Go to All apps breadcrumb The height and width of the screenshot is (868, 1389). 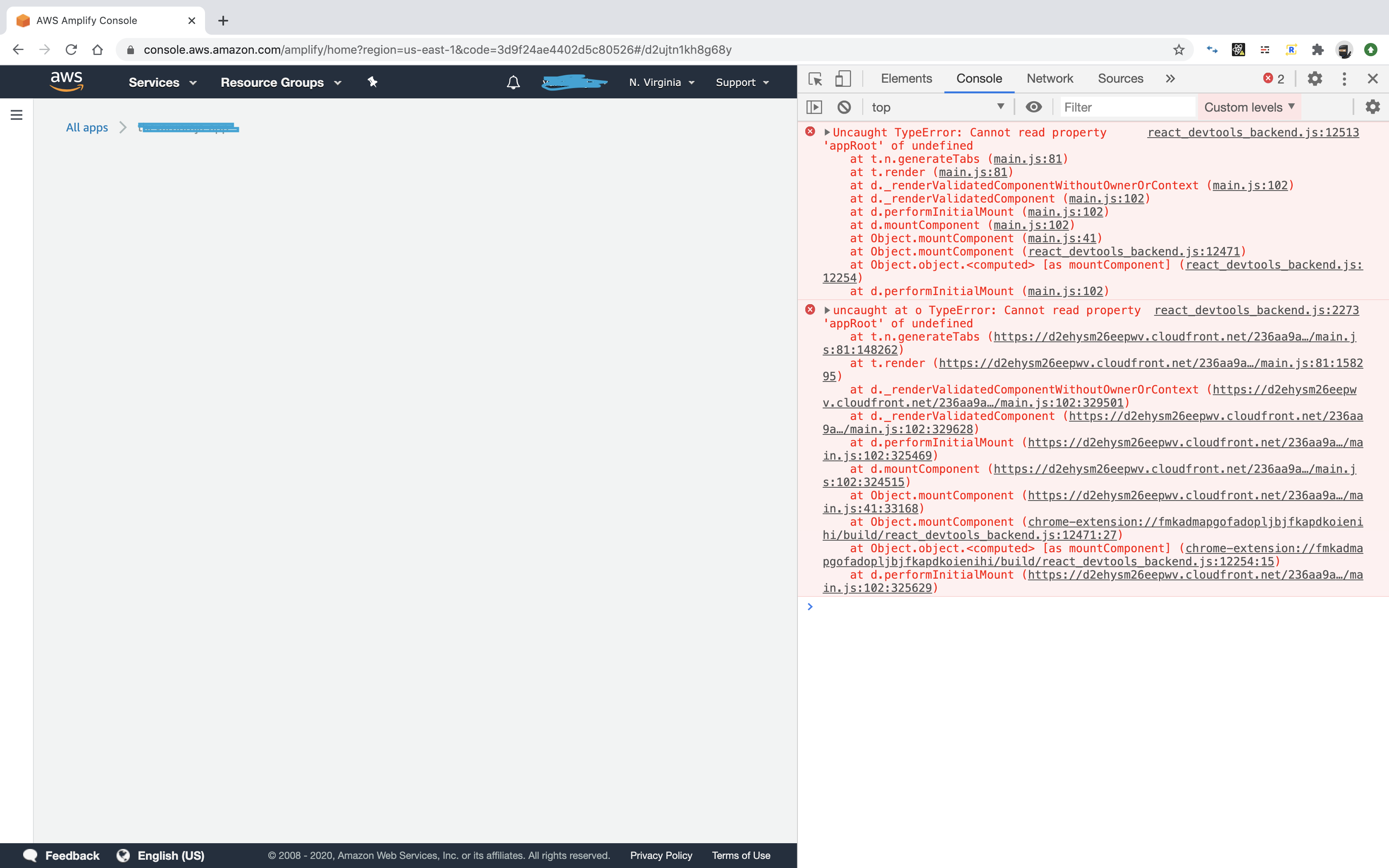click(87, 127)
